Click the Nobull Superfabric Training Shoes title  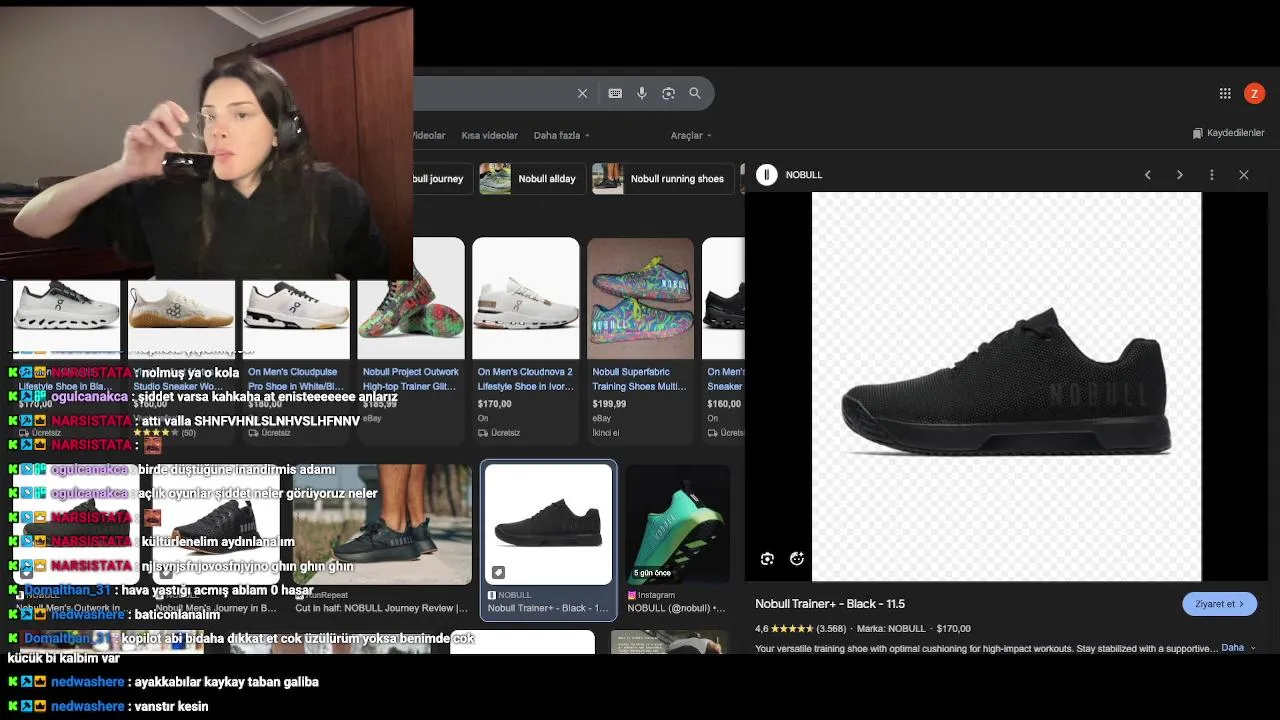coord(639,378)
